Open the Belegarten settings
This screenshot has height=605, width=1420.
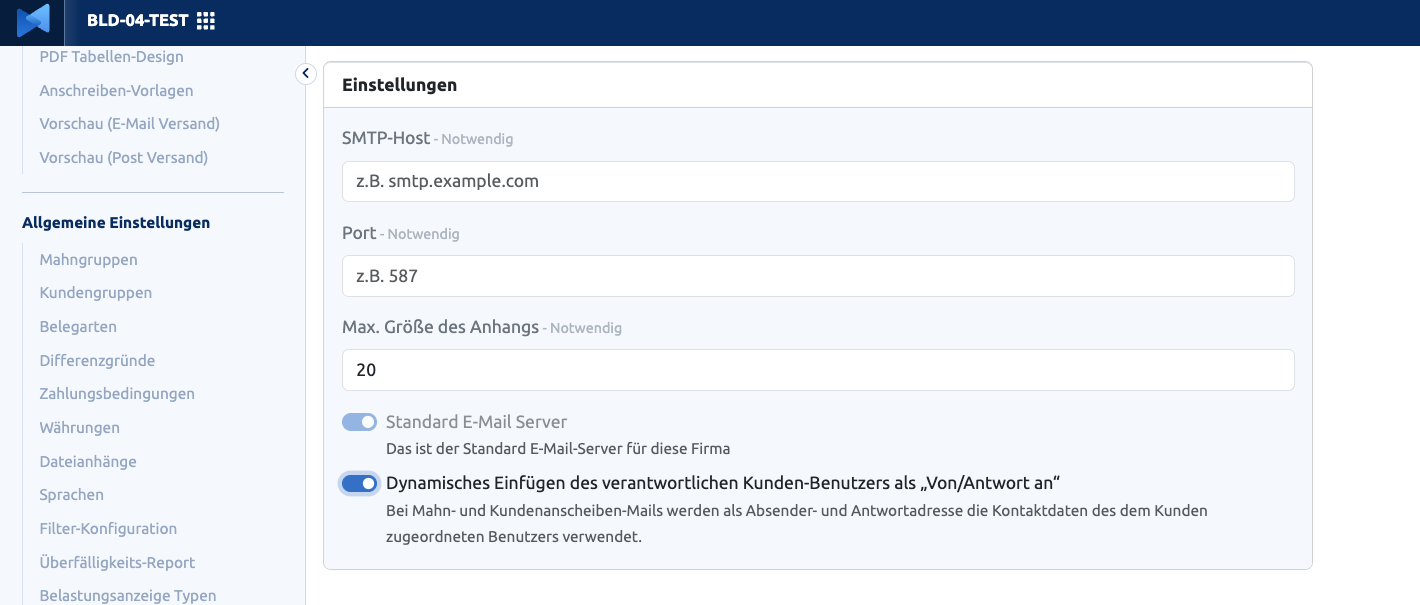point(78,327)
